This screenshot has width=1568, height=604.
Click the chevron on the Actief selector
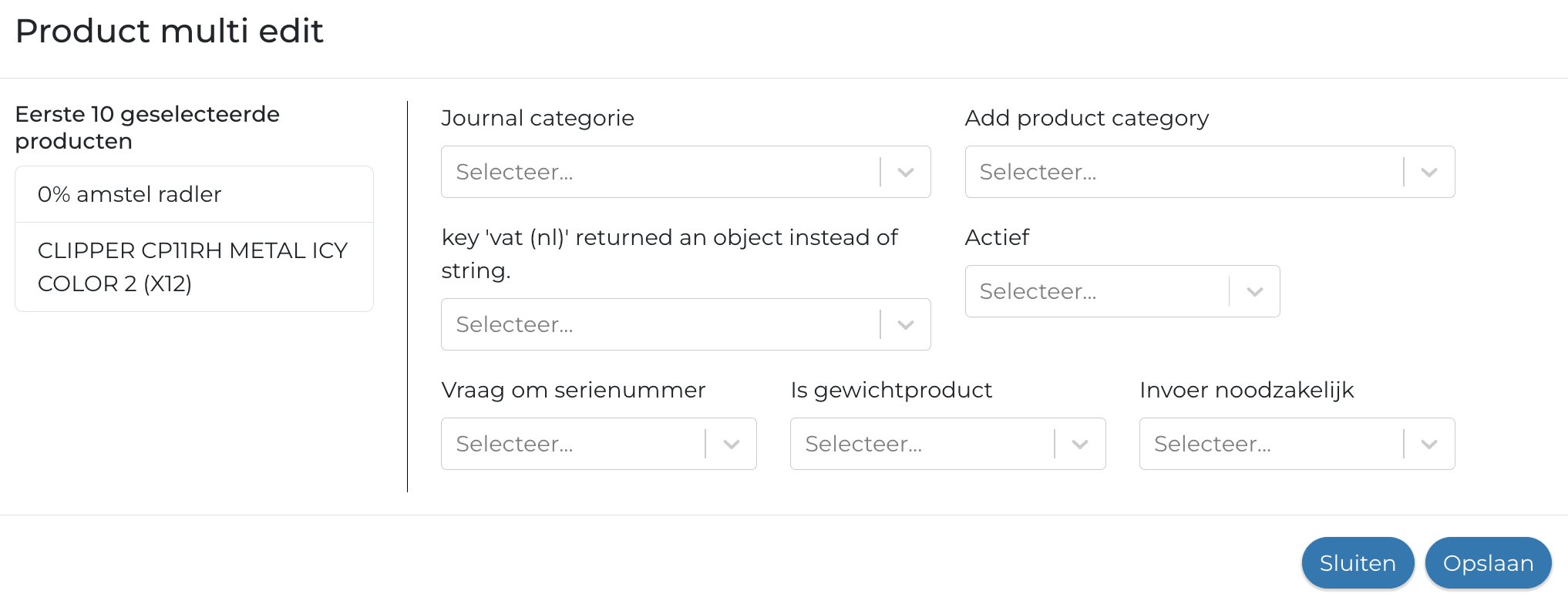coord(1255,291)
